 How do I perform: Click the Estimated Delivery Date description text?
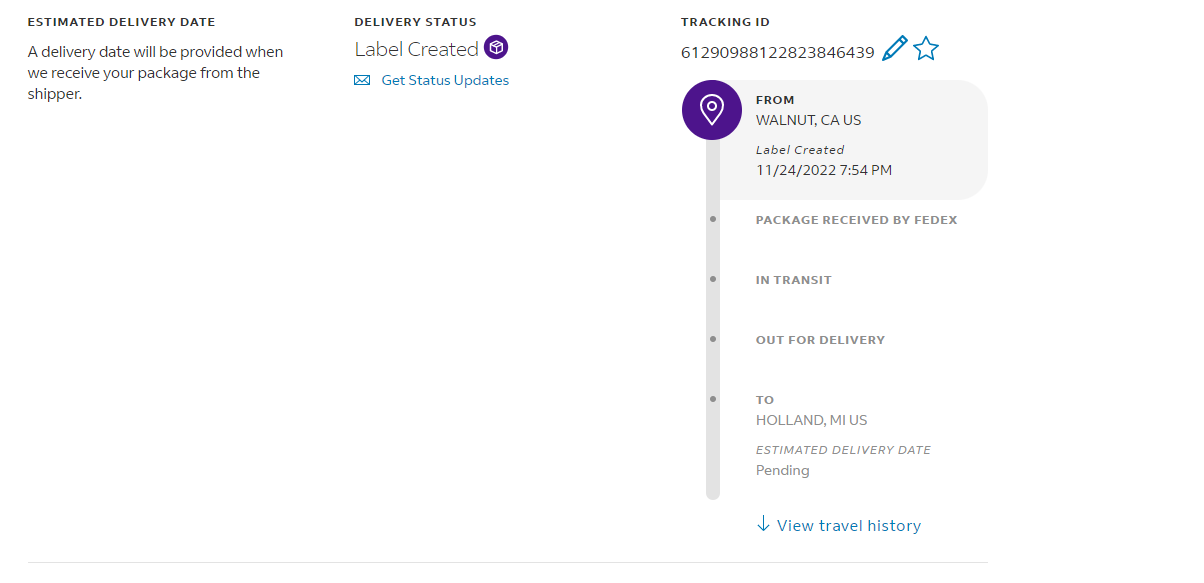(x=155, y=73)
